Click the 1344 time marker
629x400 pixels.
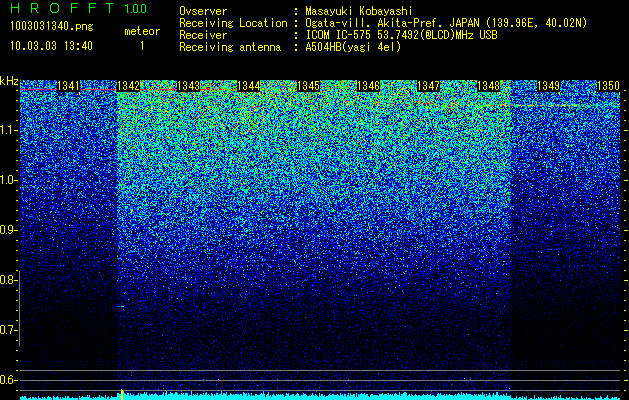point(248,86)
